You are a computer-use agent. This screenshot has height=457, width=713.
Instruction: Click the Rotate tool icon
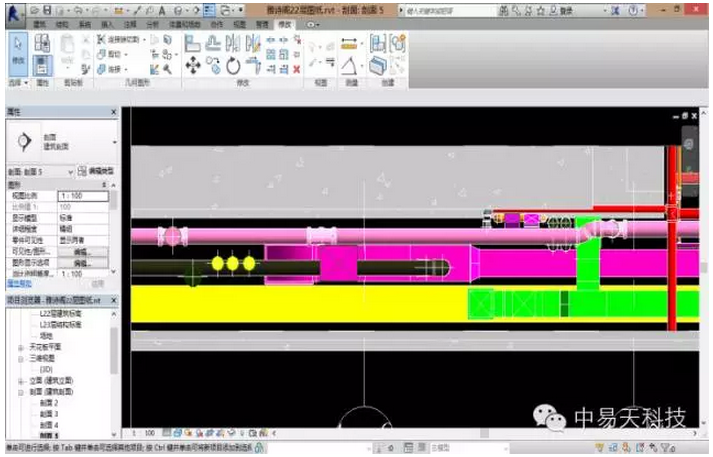pyautogui.click(x=234, y=66)
